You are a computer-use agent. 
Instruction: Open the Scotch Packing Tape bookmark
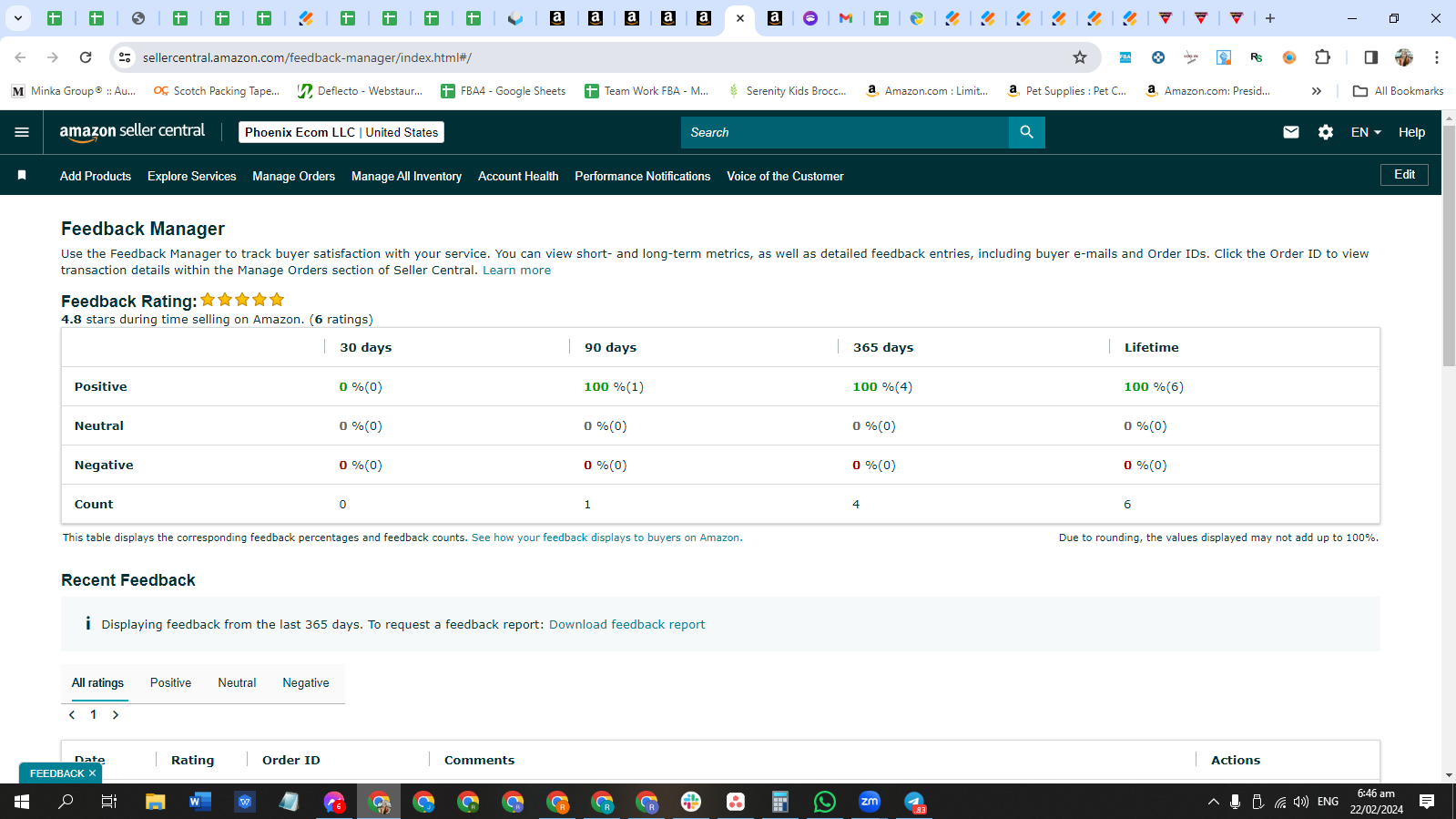click(217, 91)
